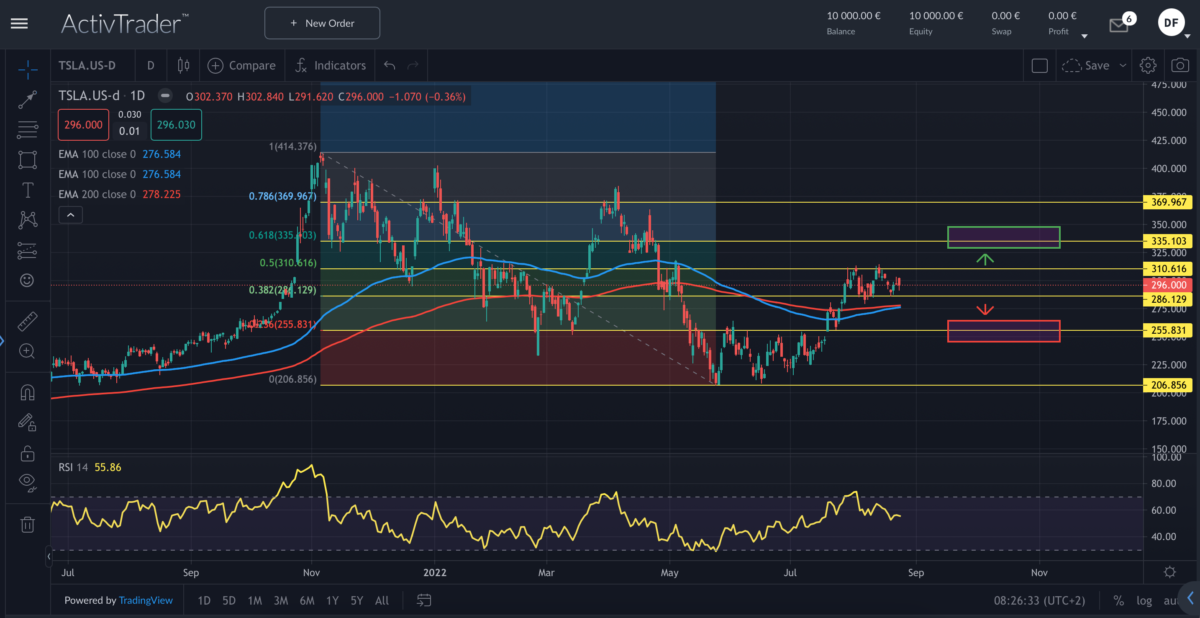Open the hamburger main menu
Screen dimensions: 1200x618
coord(20,23)
